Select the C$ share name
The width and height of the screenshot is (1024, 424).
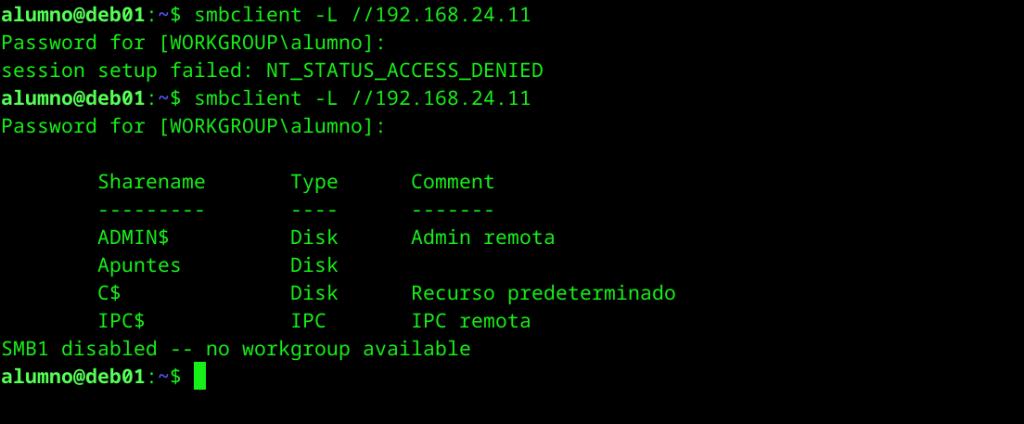[x=109, y=294]
